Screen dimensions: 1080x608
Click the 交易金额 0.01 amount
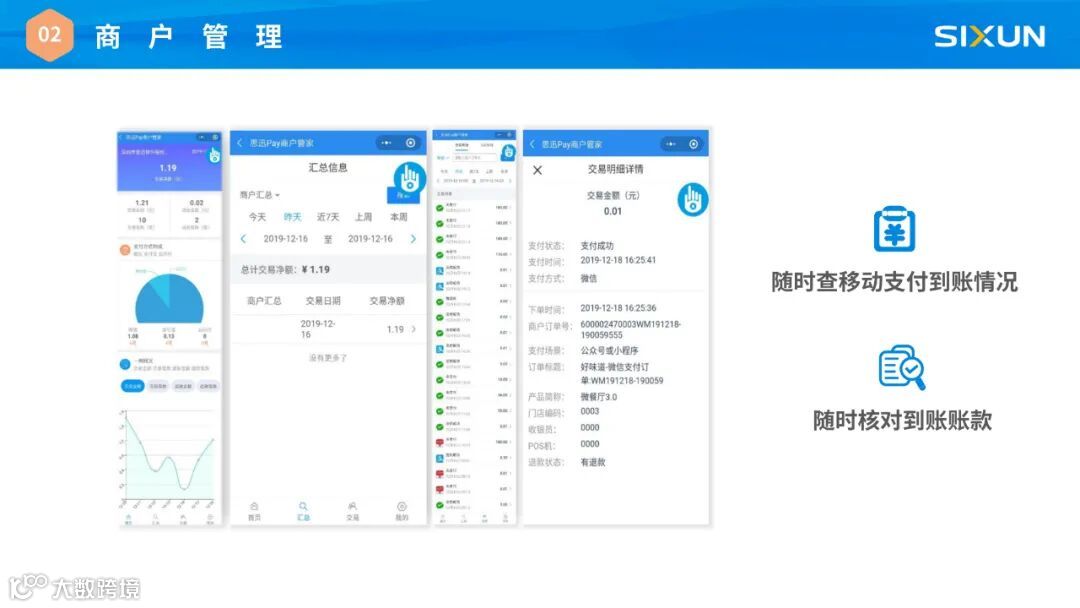coord(612,211)
